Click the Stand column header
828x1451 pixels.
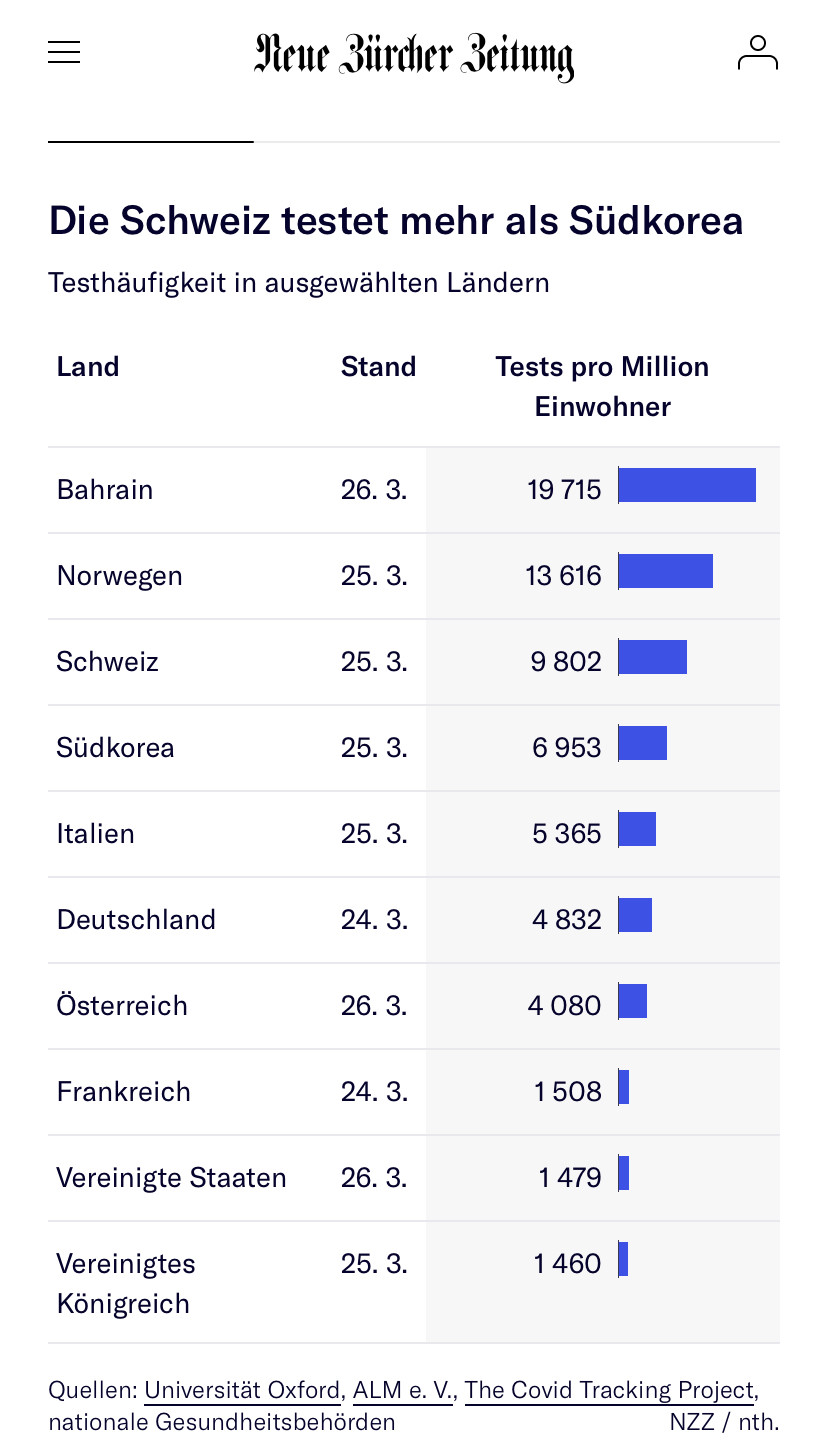pos(378,367)
